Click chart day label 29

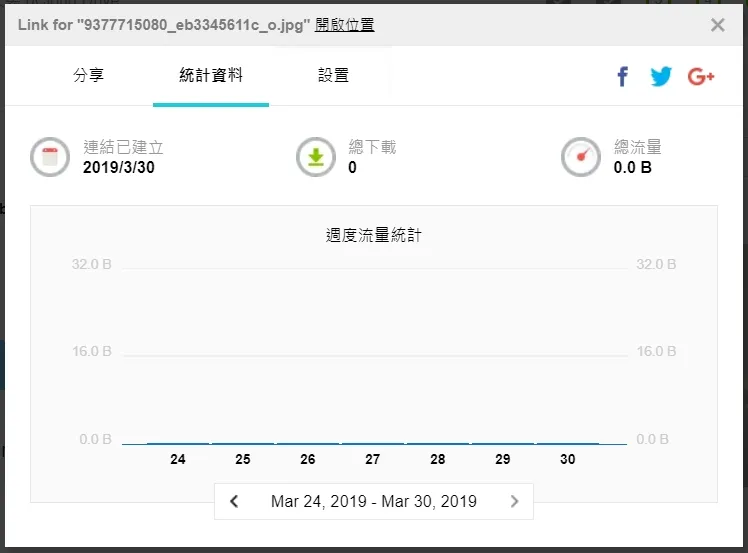(502, 459)
